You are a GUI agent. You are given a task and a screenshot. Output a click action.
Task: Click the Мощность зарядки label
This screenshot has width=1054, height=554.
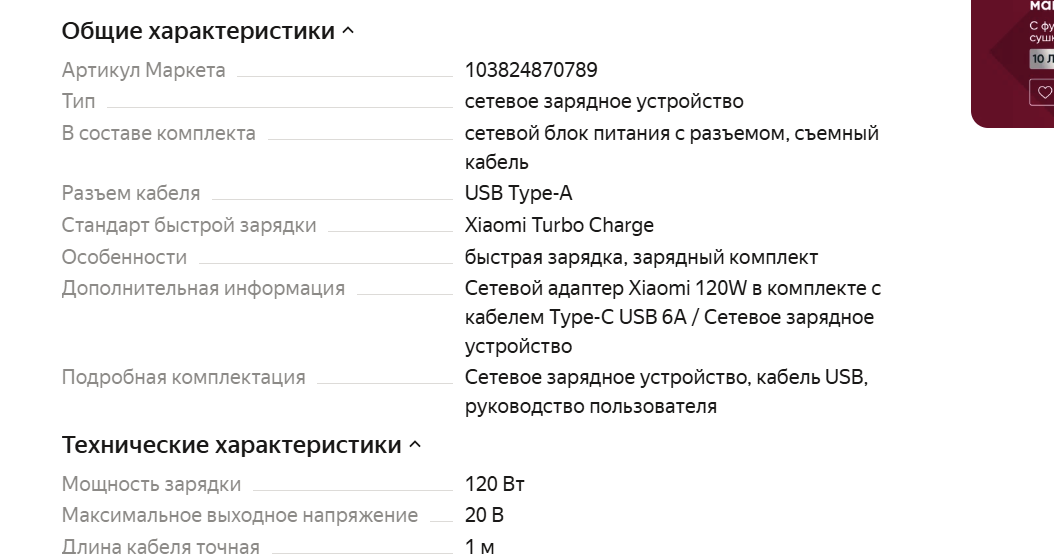point(151,484)
